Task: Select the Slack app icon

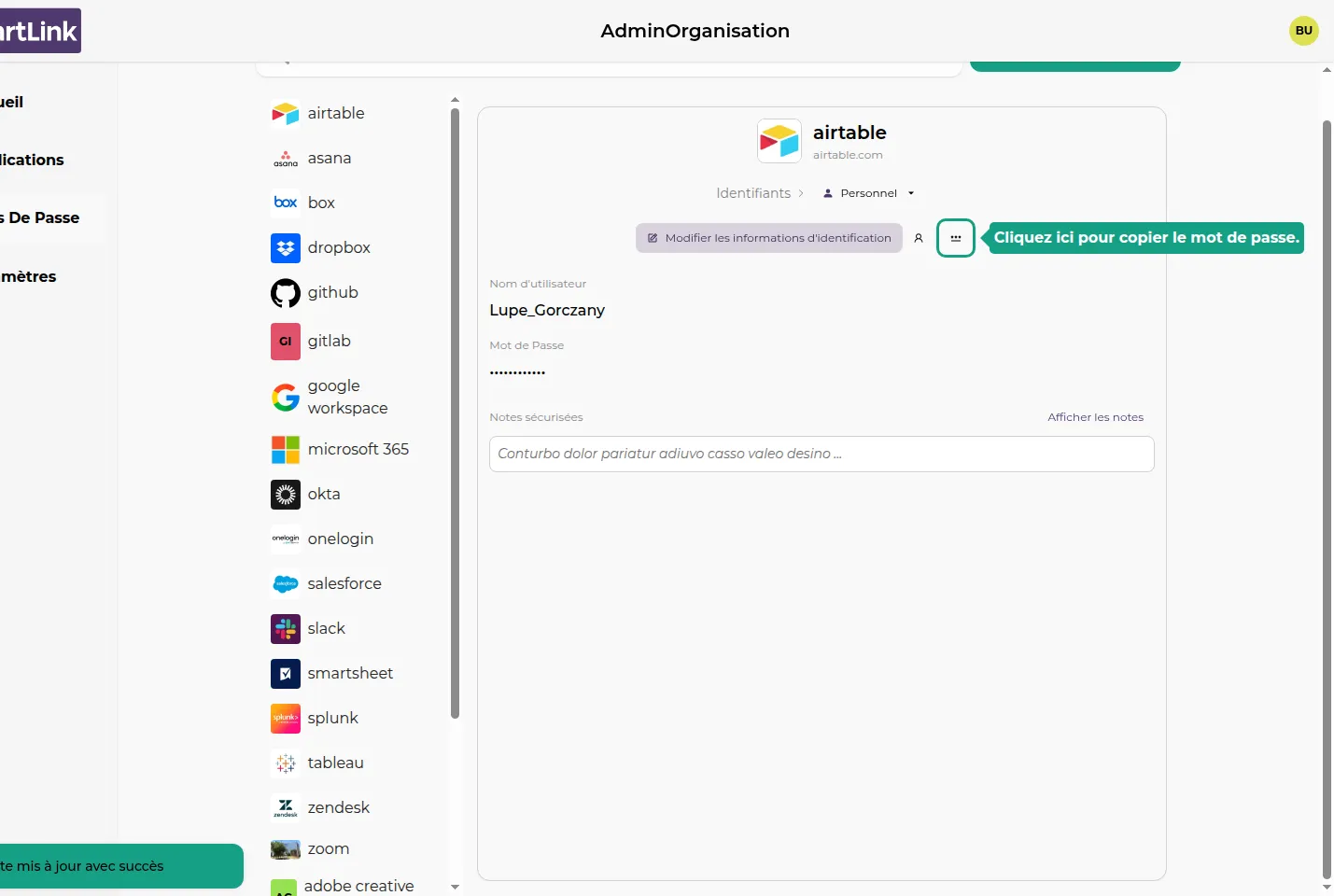Action: point(286,629)
